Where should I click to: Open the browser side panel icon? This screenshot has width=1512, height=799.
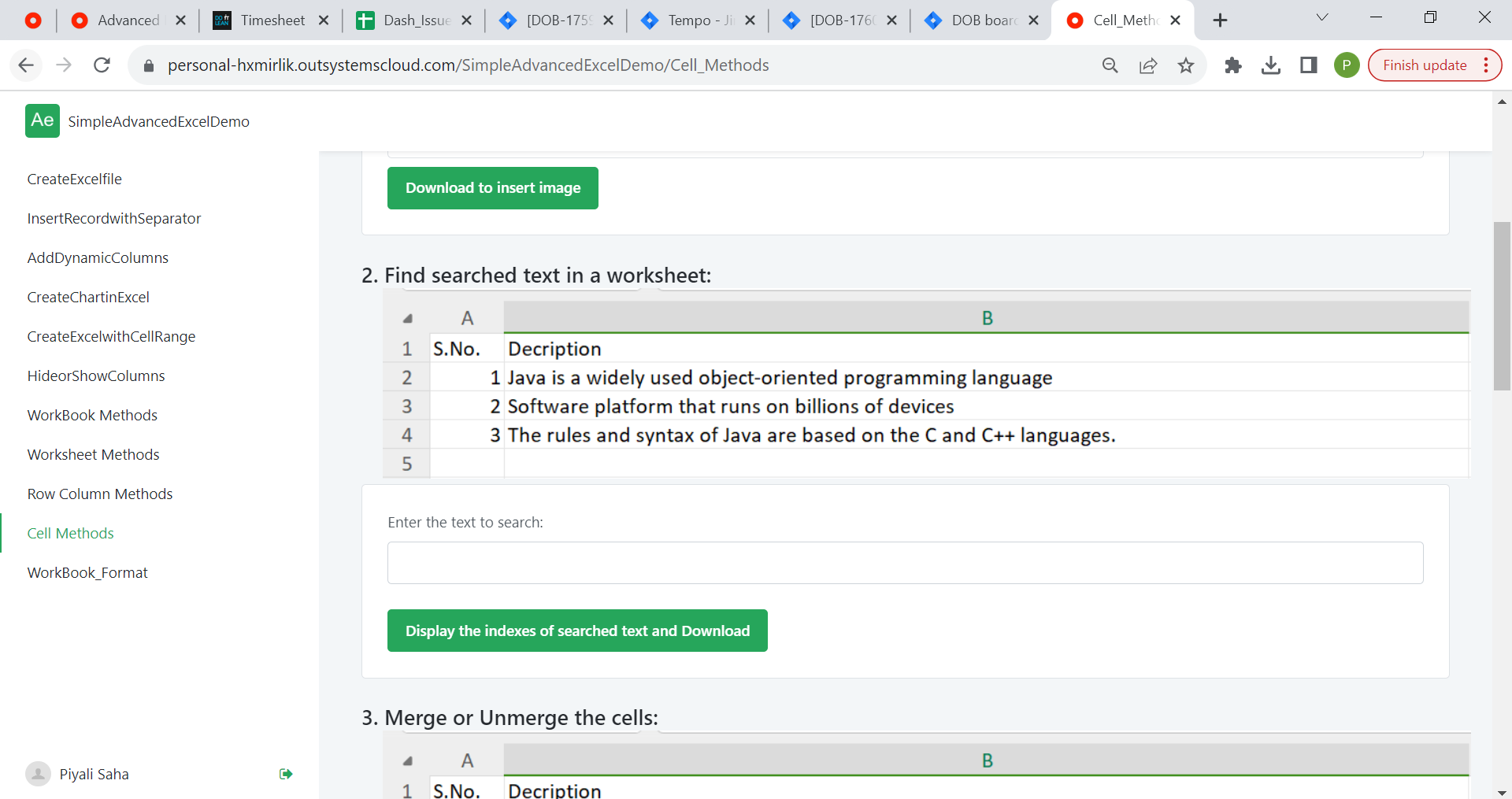point(1308,65)
